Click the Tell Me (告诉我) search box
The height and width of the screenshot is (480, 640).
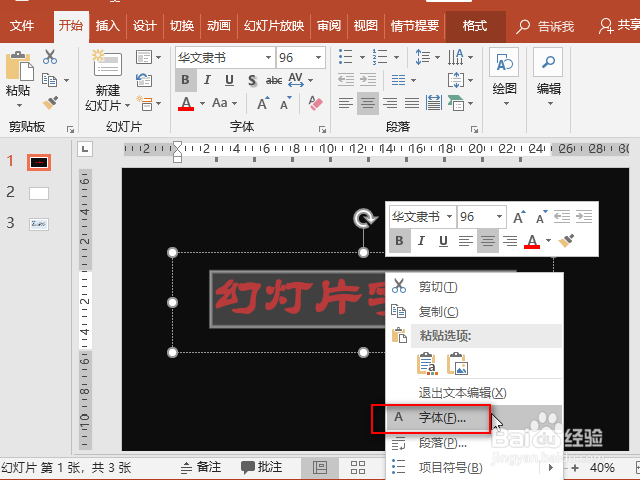click(545, 27)
